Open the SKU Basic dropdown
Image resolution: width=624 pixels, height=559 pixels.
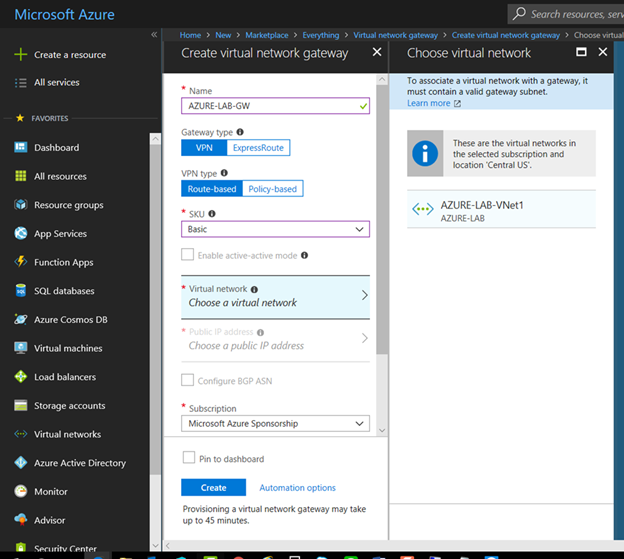(x=275, y=229)
